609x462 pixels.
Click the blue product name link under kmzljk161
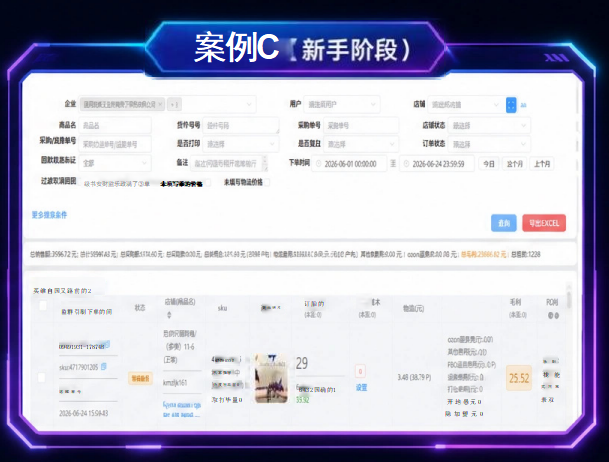point(182,410)
